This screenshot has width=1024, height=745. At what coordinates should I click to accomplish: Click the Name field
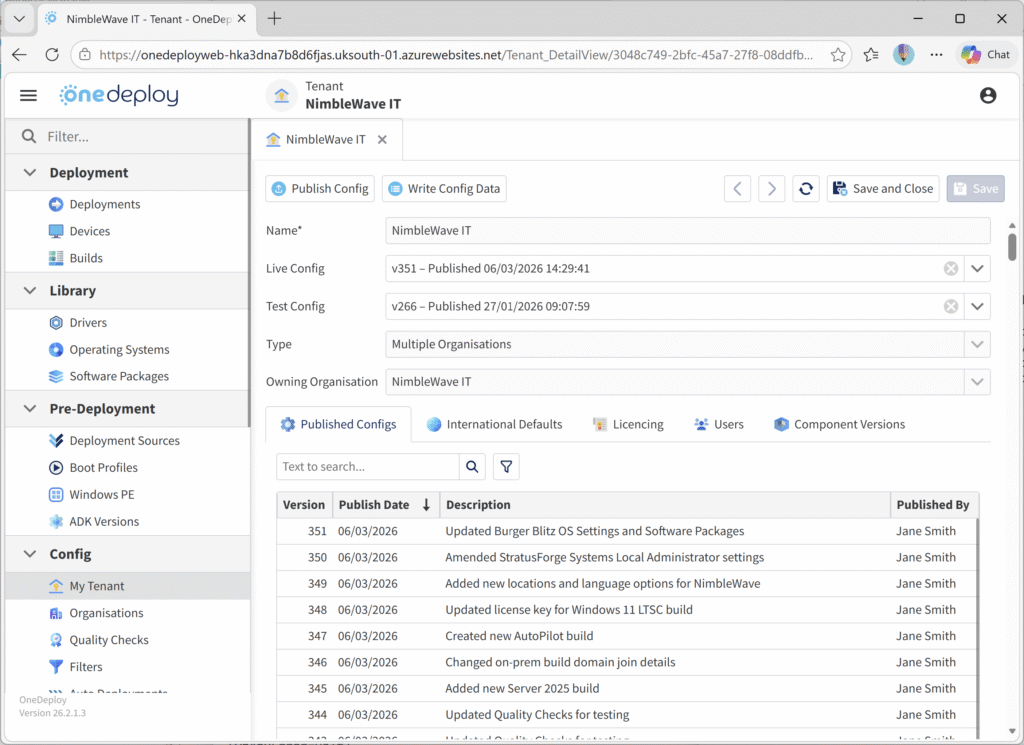688,230
